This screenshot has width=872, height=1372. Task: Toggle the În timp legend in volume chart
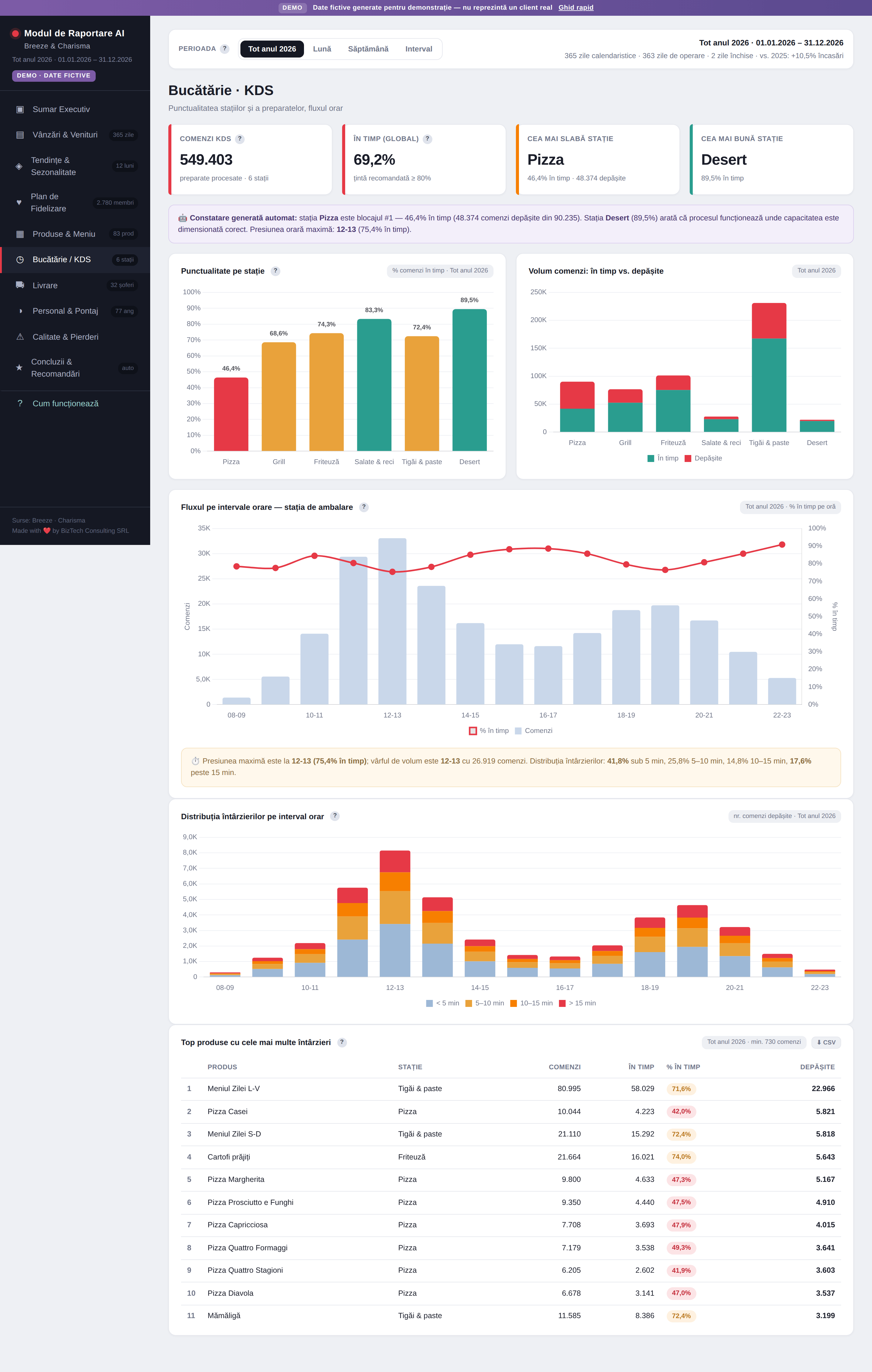tap(663, 458)
